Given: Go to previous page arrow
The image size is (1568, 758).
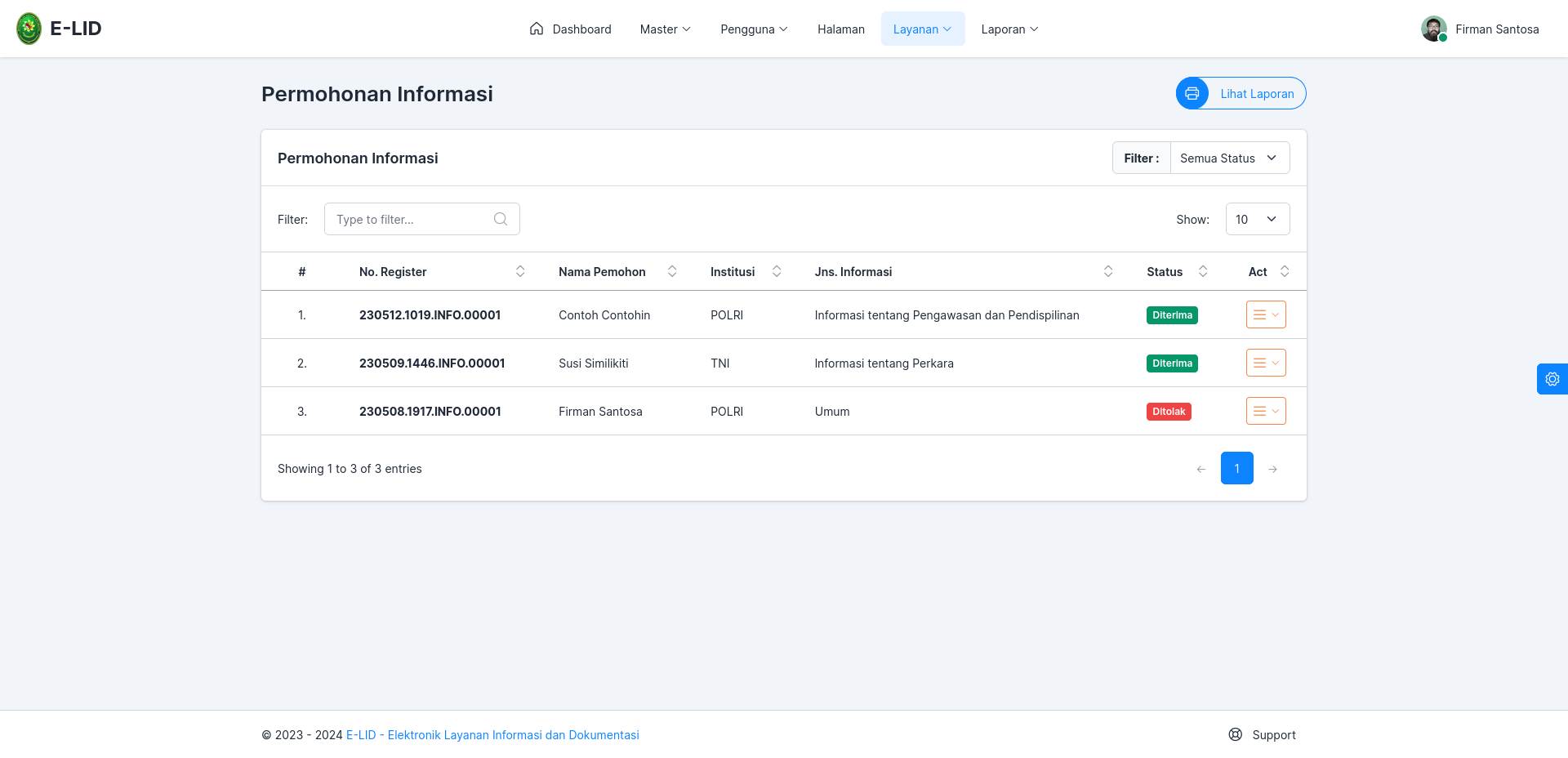Looking at the screenshot, I should [1201, 469].
